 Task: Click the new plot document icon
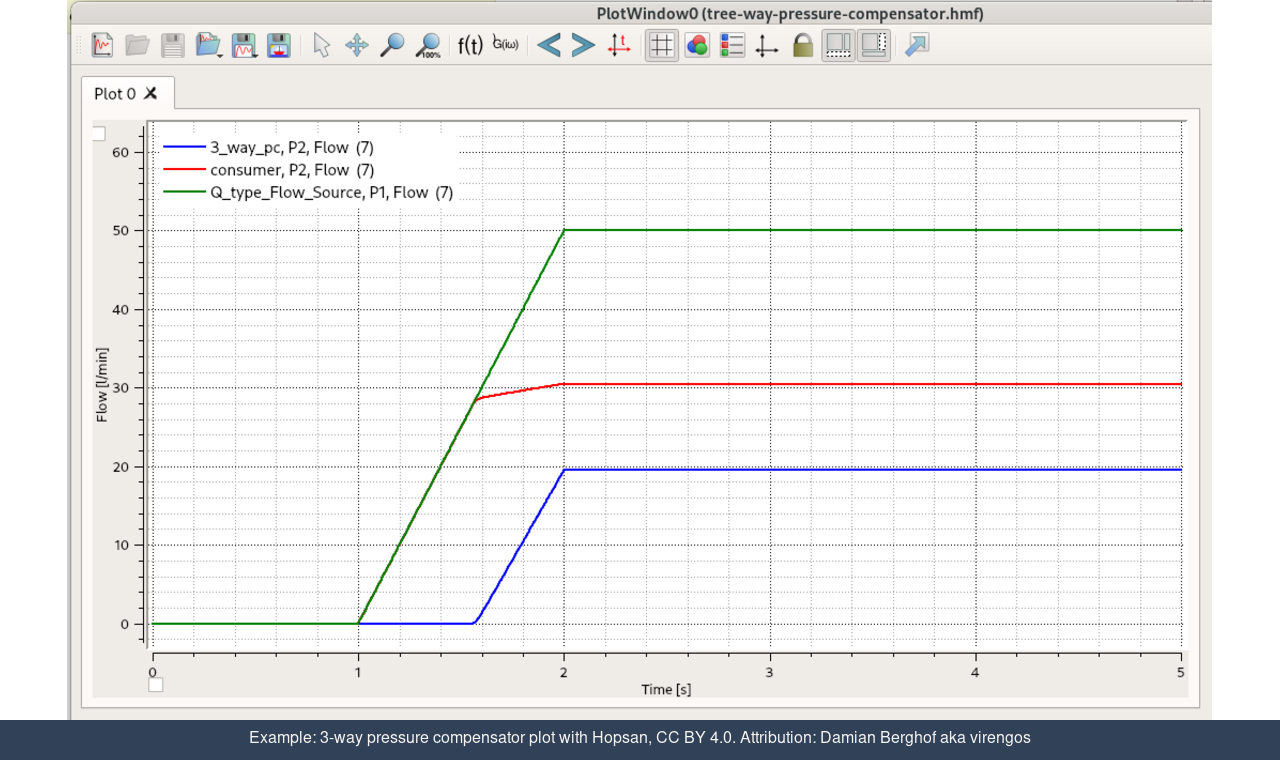[x=102, y=45]
